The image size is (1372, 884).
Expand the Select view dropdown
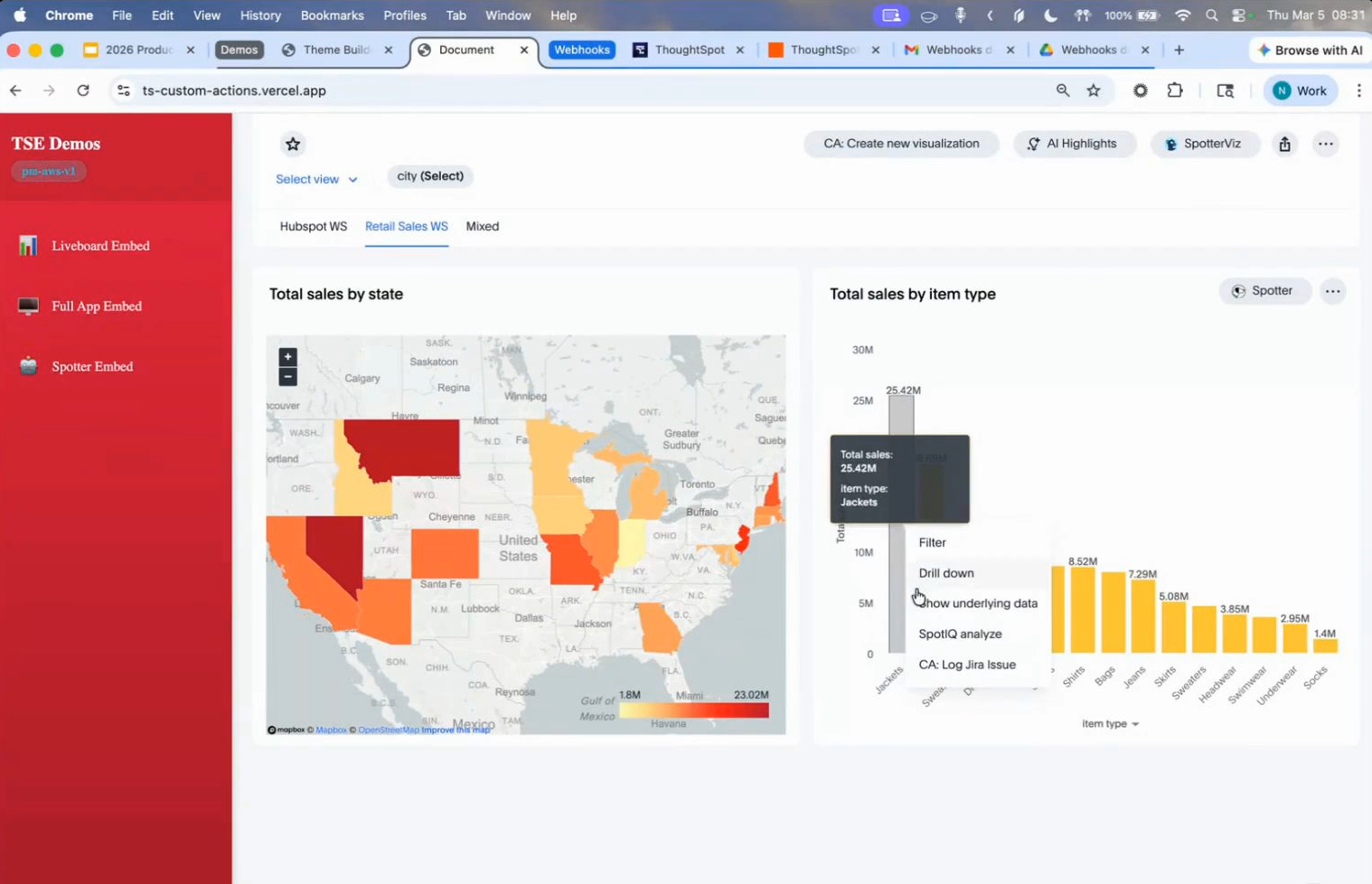coord(316,180)
